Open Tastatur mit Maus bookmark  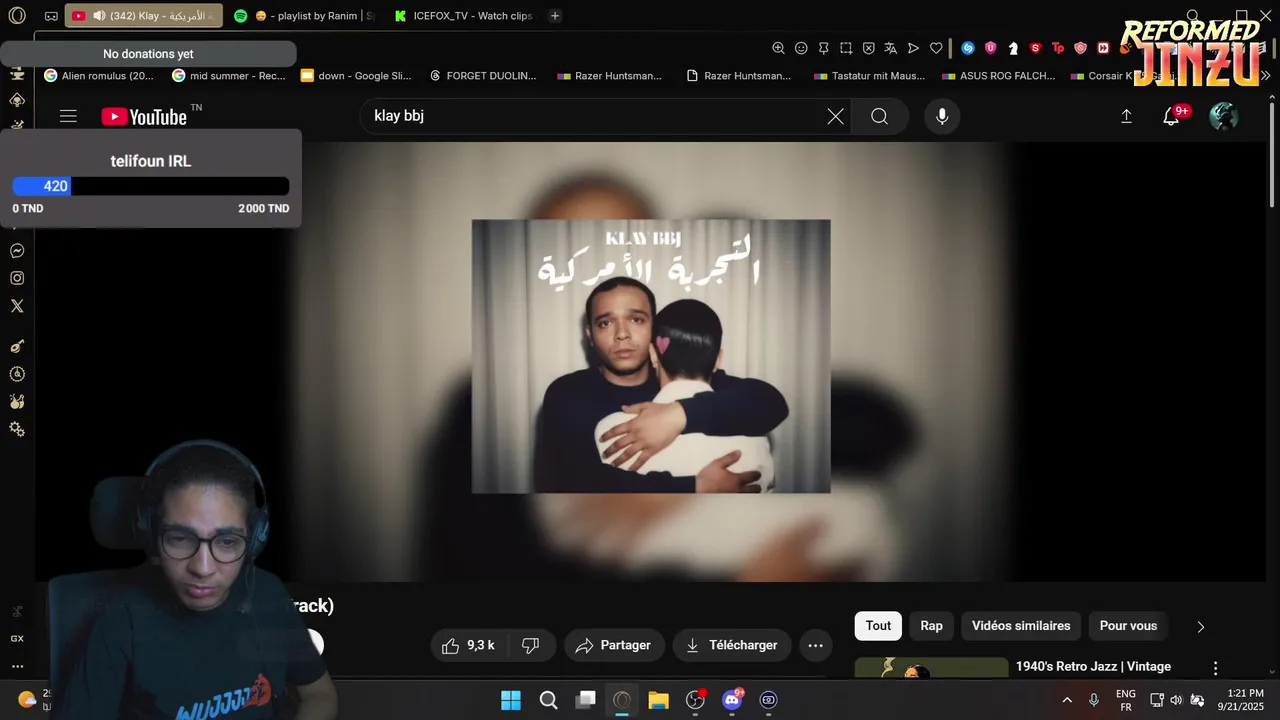point(870,75)
